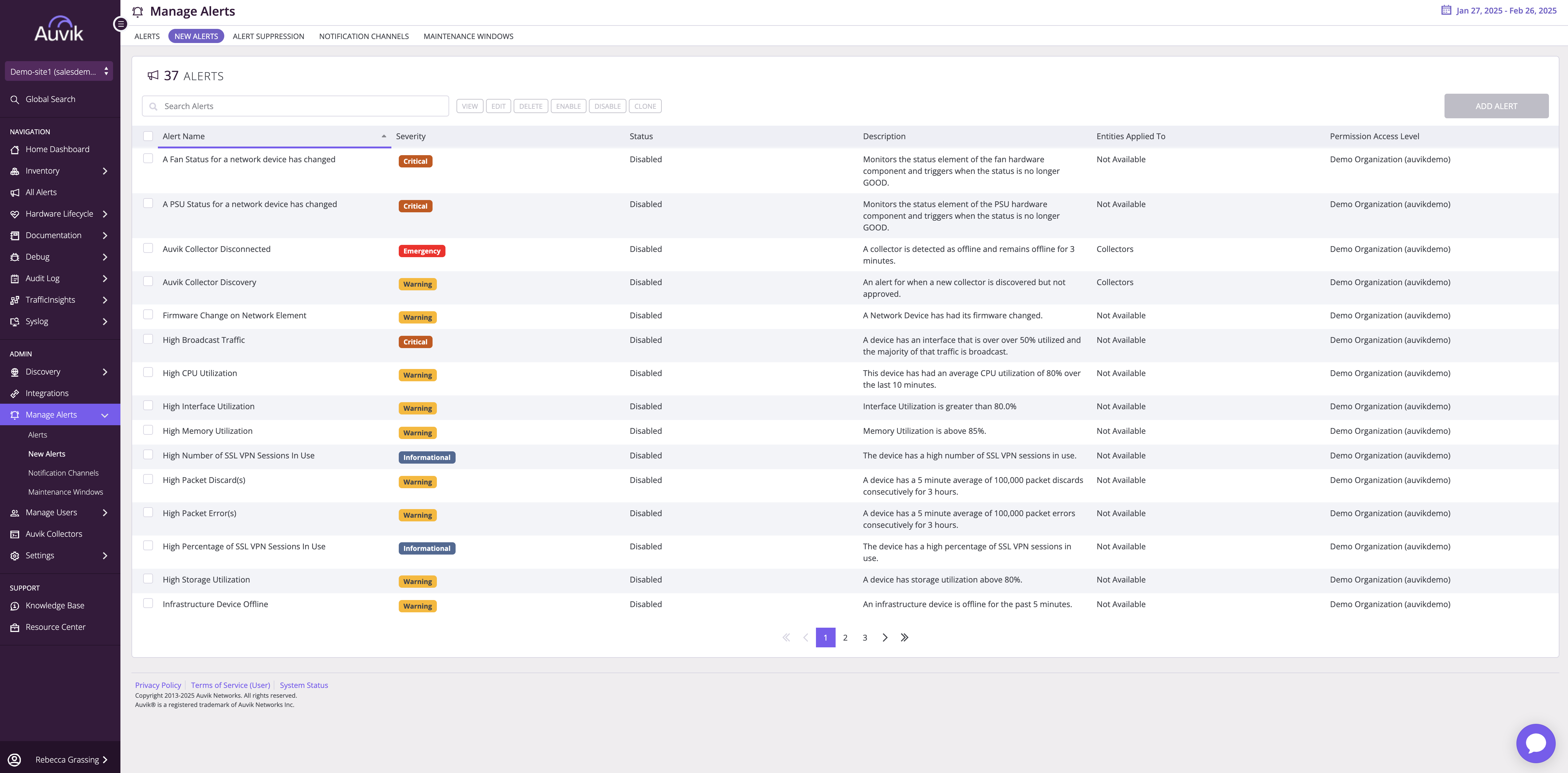1568x773 pixels.
Task: Open the System Status link
Action: [x=304, y=685]
